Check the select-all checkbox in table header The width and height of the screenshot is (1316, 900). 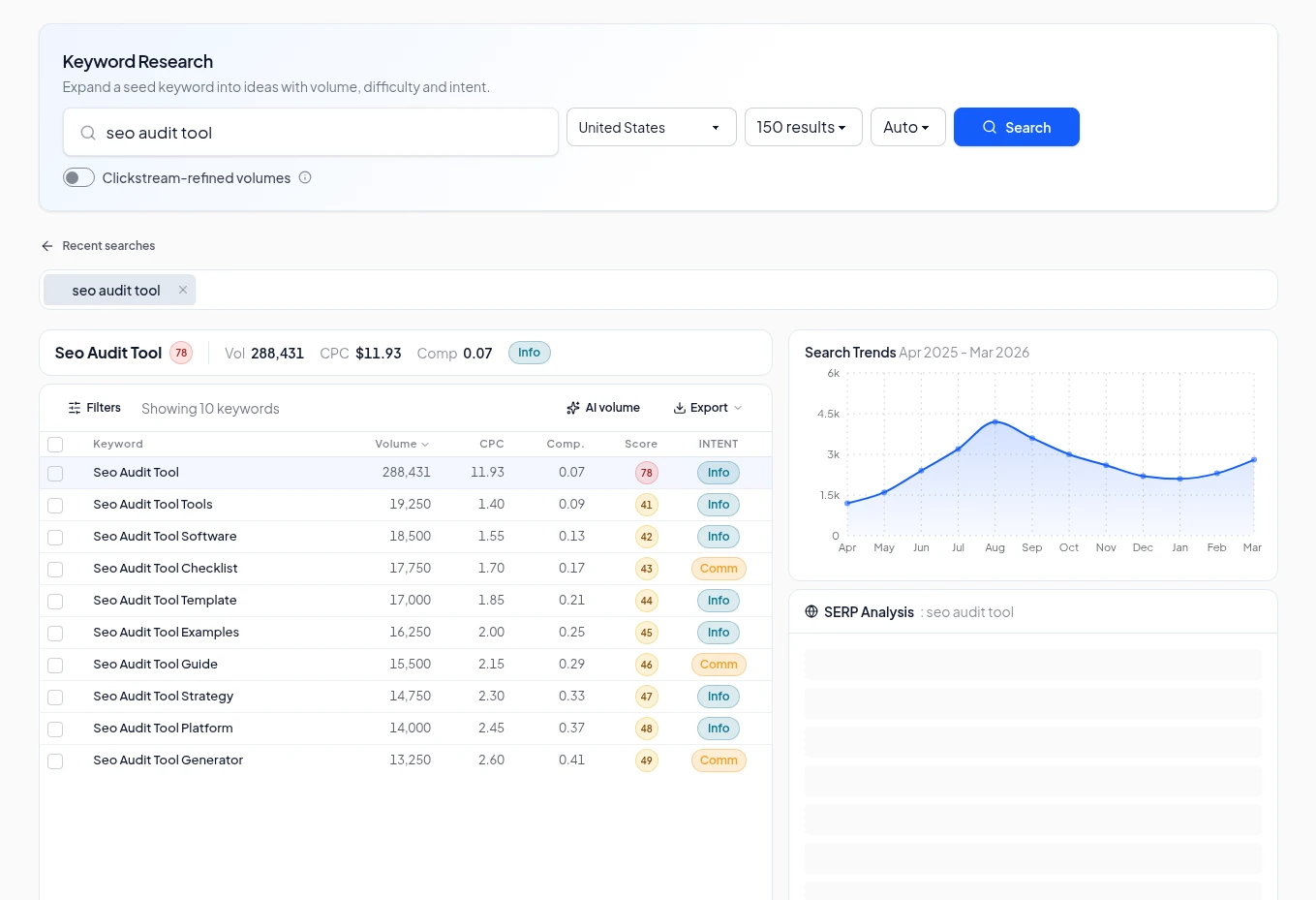pos(55,445)
